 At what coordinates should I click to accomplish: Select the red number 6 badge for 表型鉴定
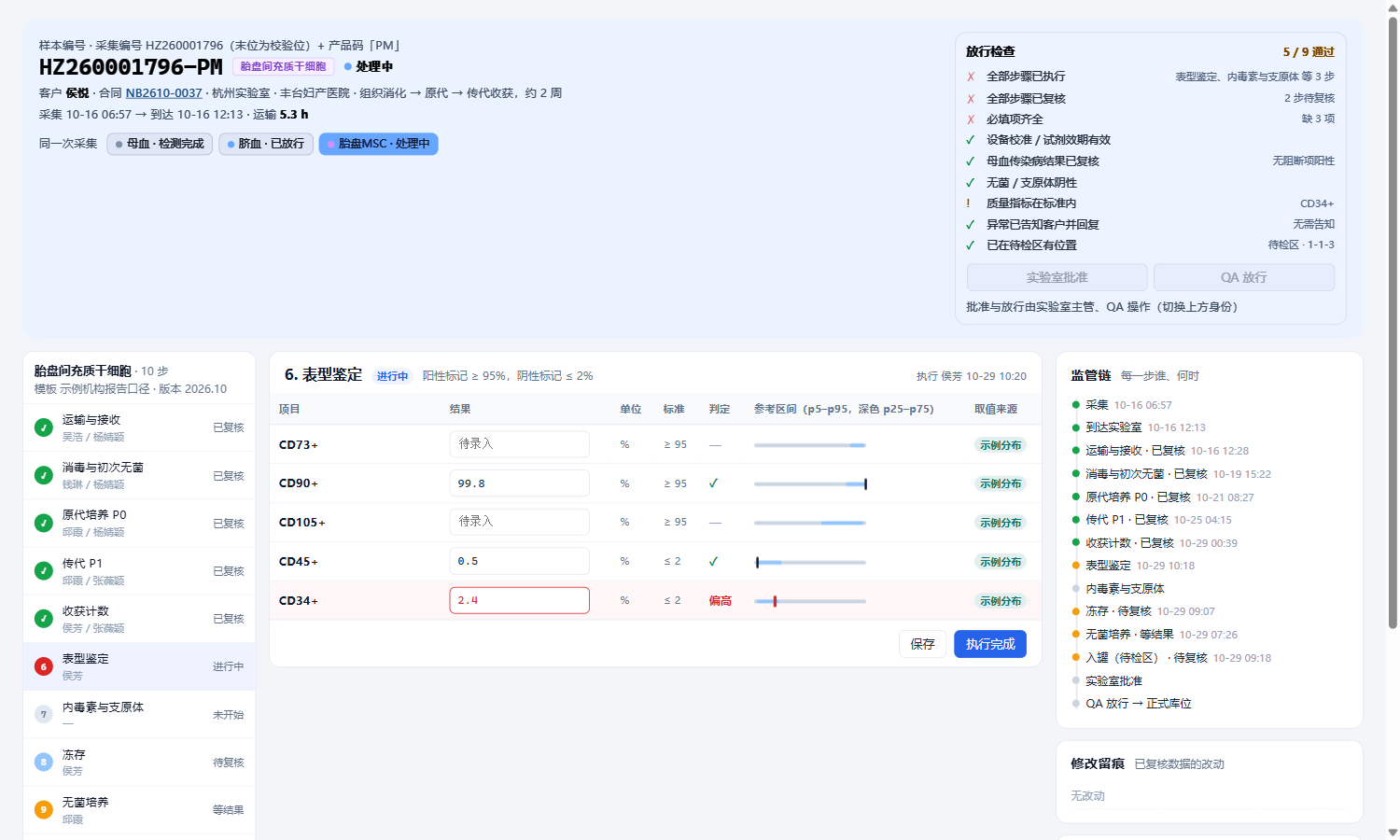click(43, 666)
